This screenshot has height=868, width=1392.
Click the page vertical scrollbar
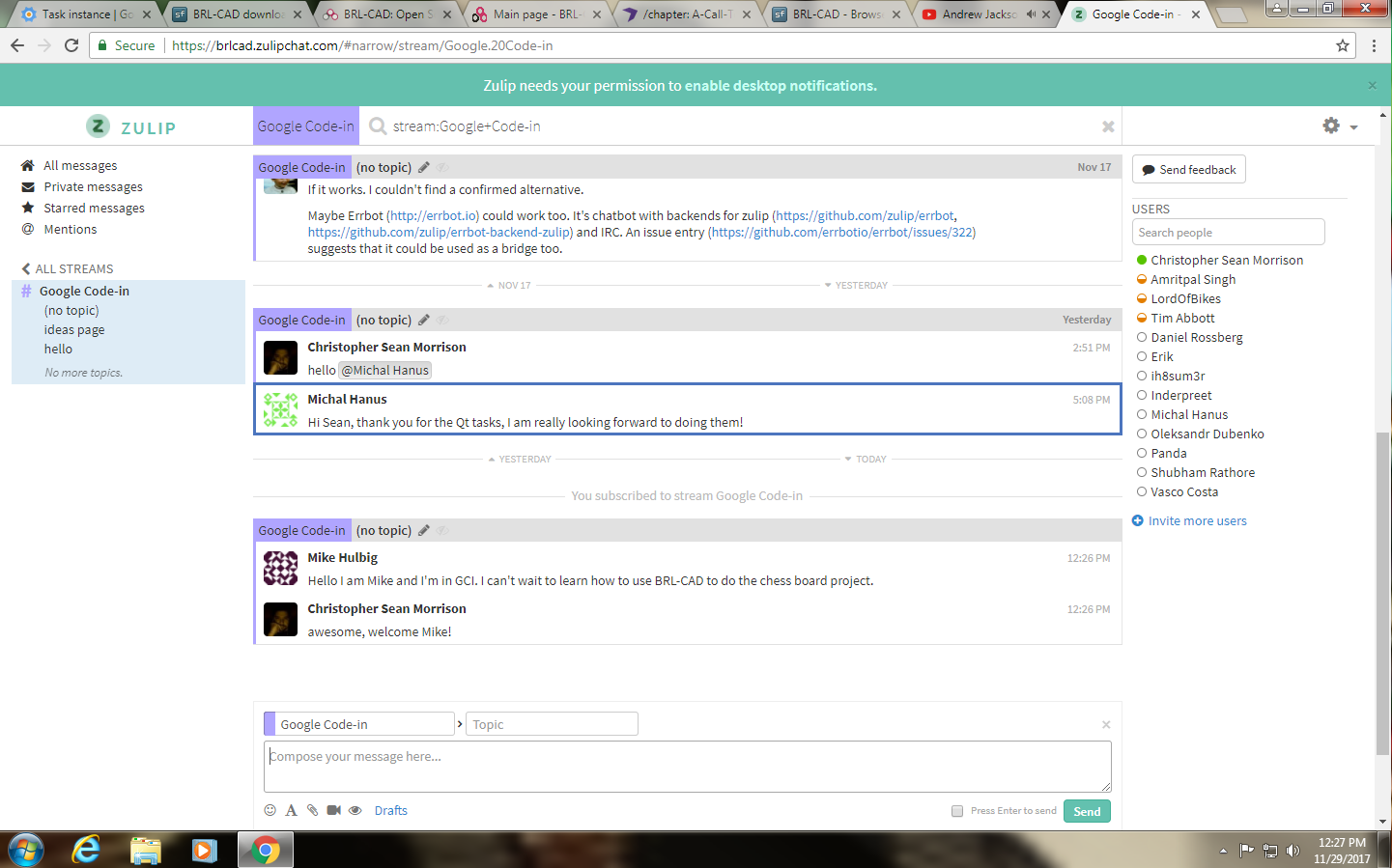click(x=1383, y=593)
